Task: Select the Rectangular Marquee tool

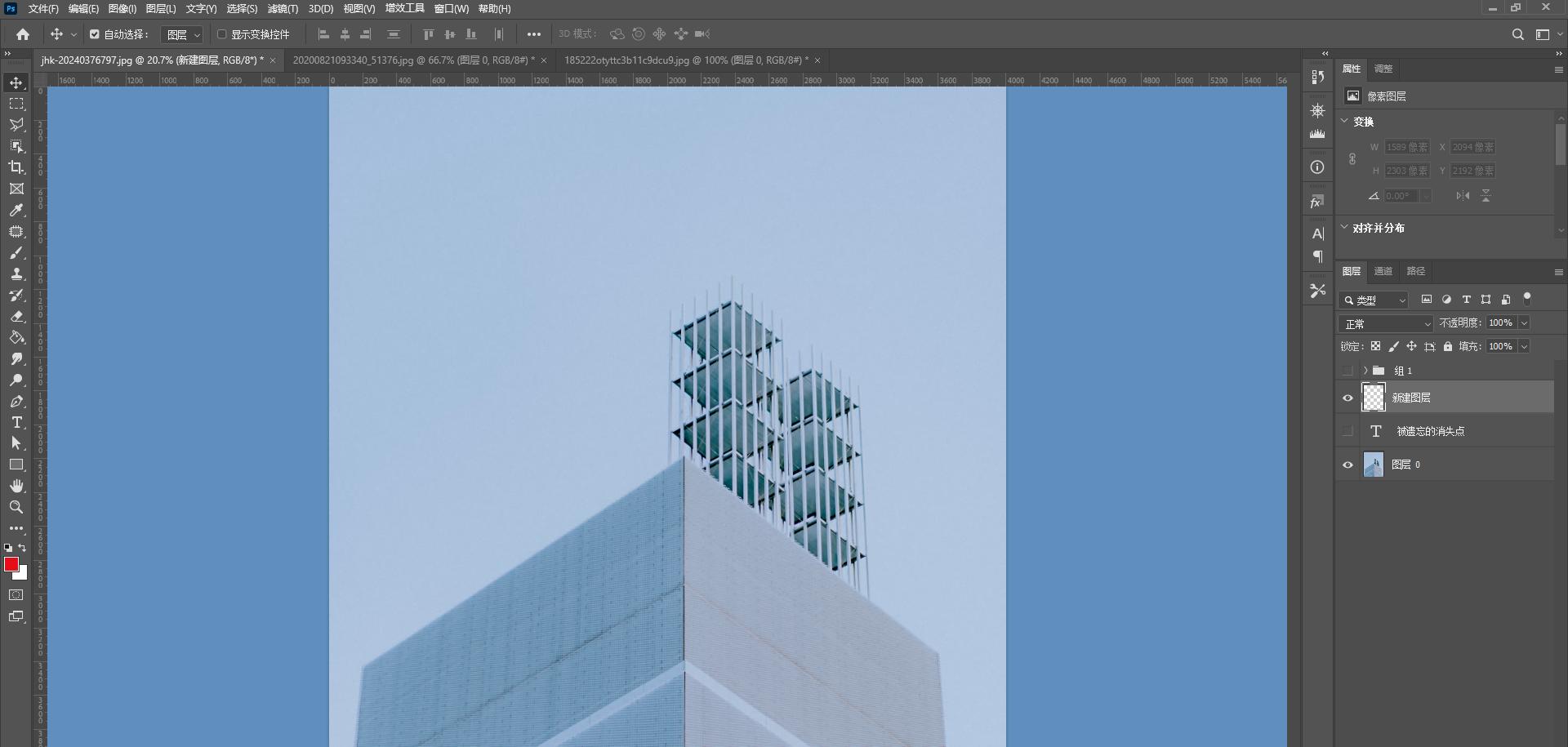Action: click(16, 104)
